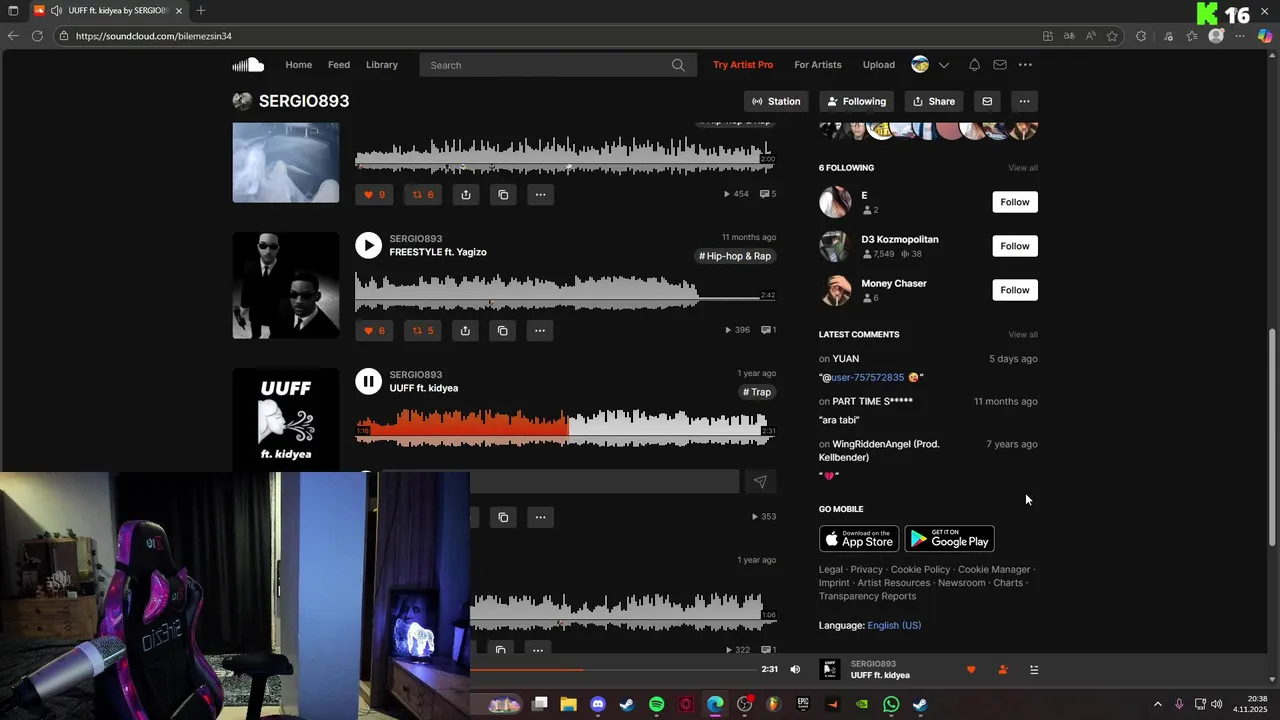Mute the tab via speaker icon
The height and width of the screenshot is (720, 1280).
(x=56, y=11)
